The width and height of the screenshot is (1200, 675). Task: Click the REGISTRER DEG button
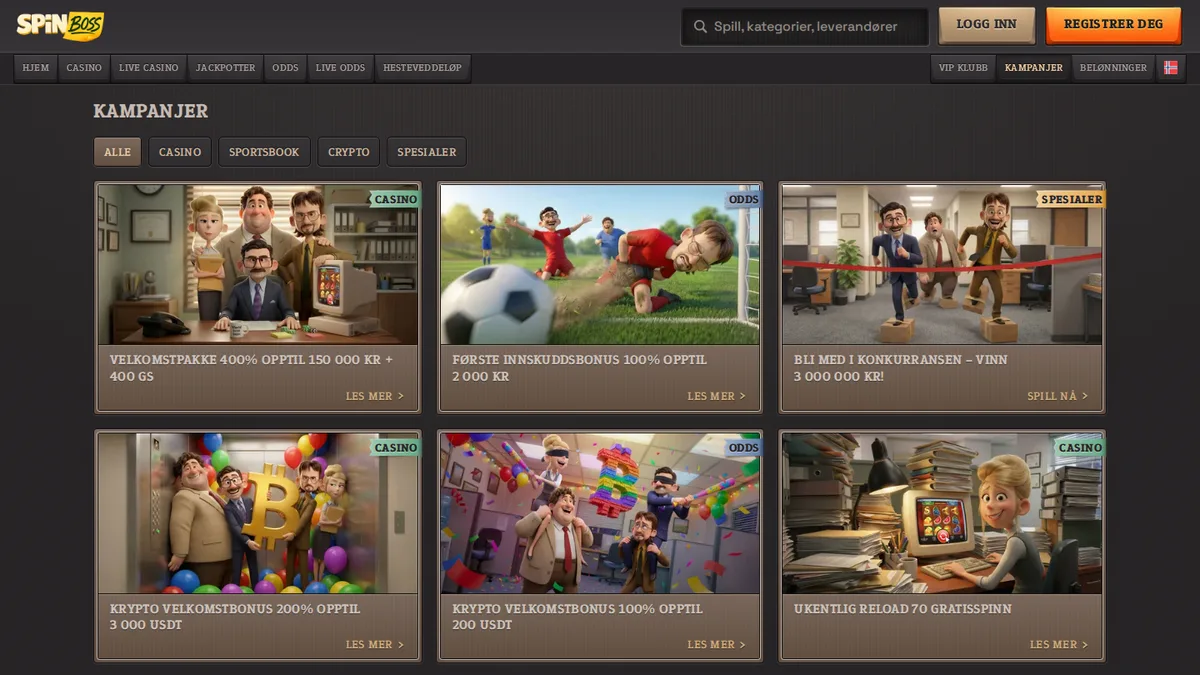pos(1113,25)
